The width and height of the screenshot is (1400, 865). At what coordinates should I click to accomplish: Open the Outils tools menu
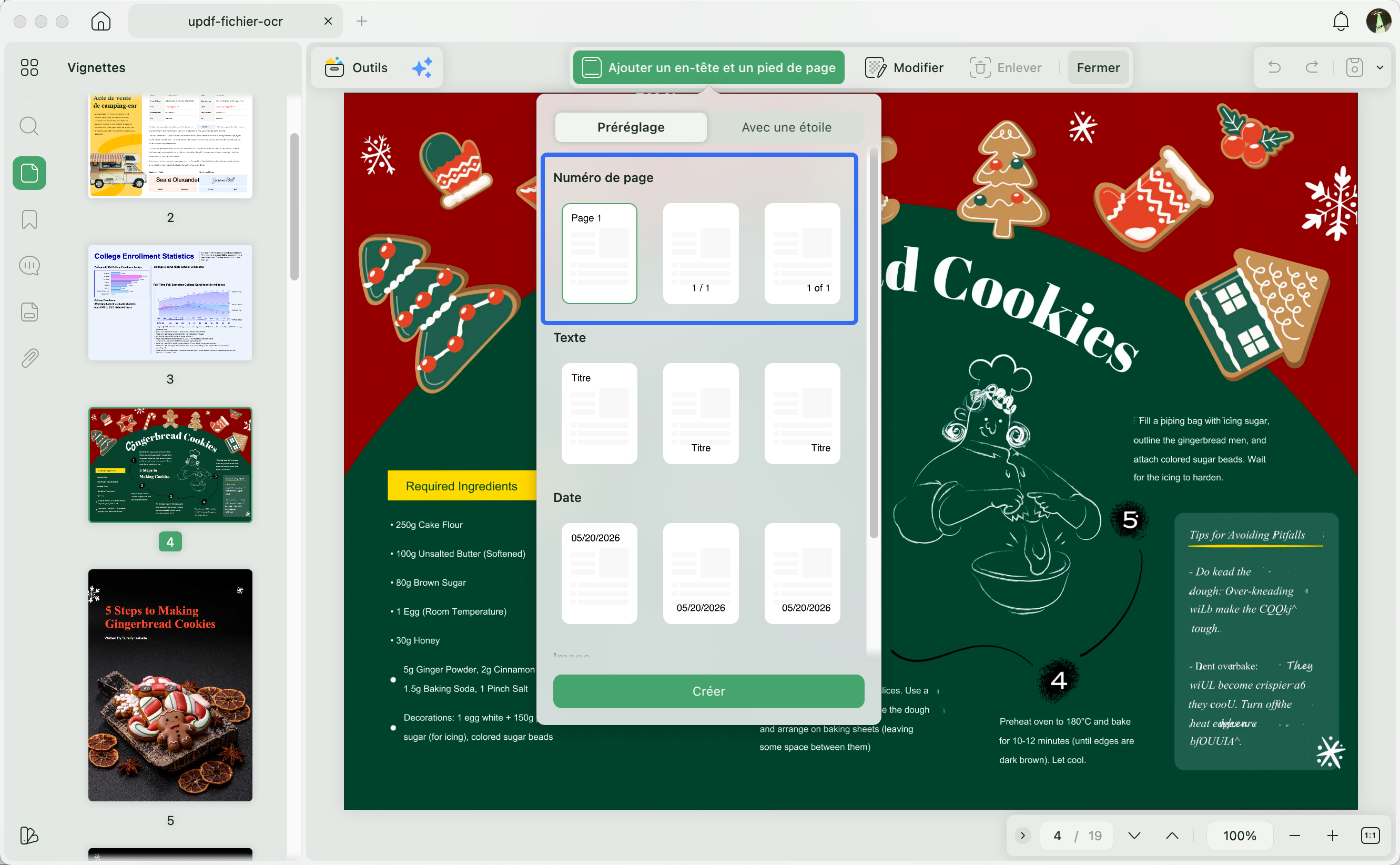(x=357, y=67)
